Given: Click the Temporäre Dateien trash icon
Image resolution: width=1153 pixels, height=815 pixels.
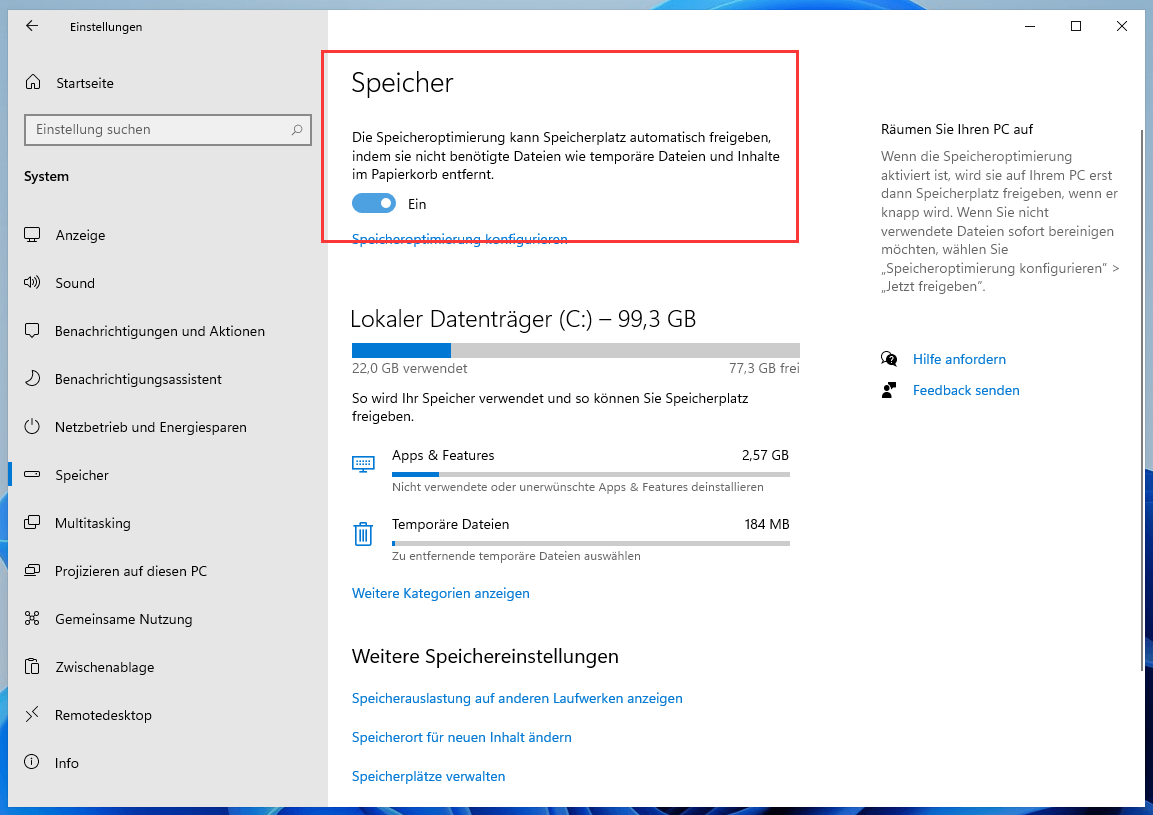Looking at the screenshot, I should pos(363,534).
